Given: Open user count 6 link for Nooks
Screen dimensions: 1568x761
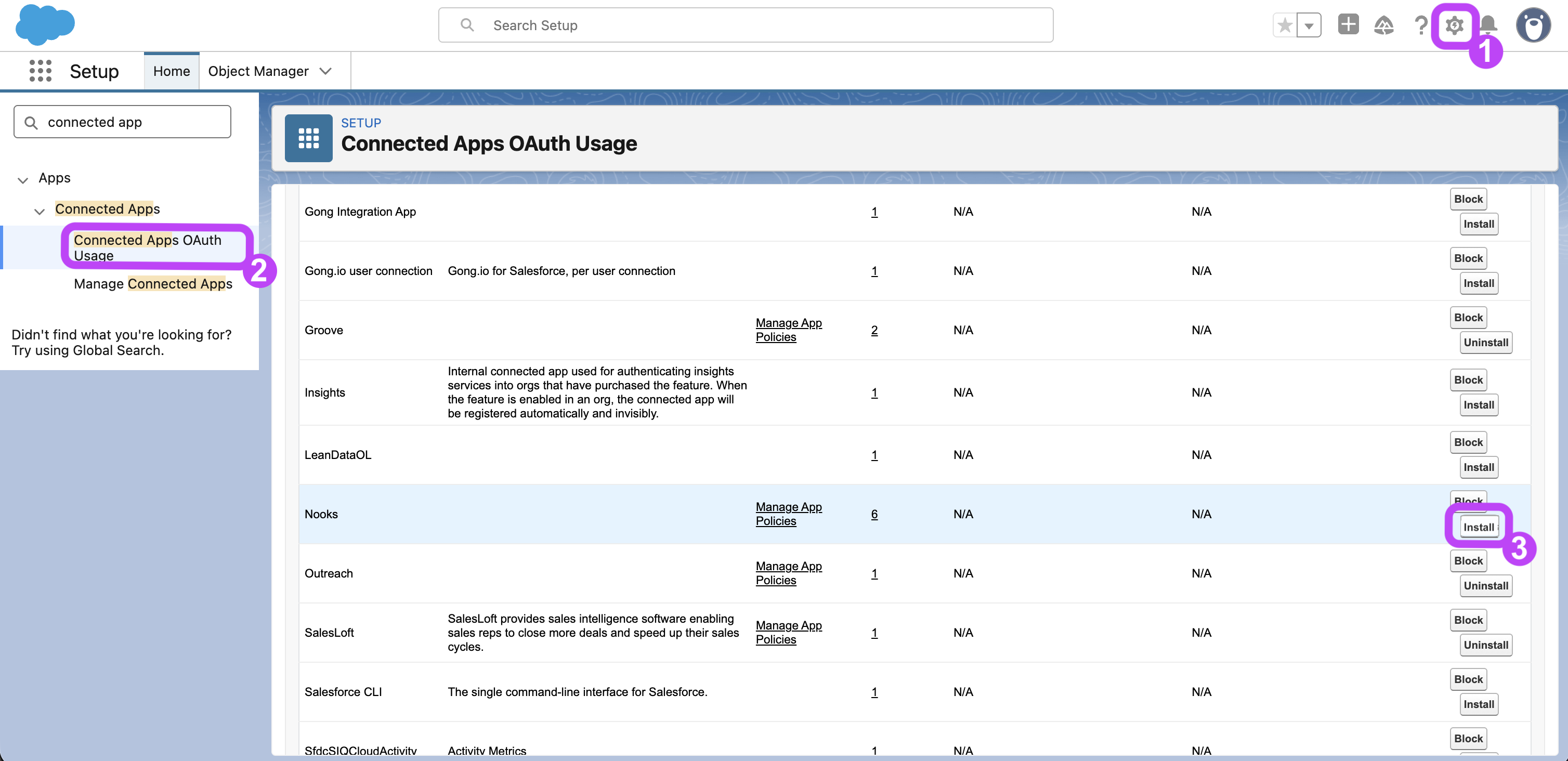Looking at the screenshot, I should 874,514.
